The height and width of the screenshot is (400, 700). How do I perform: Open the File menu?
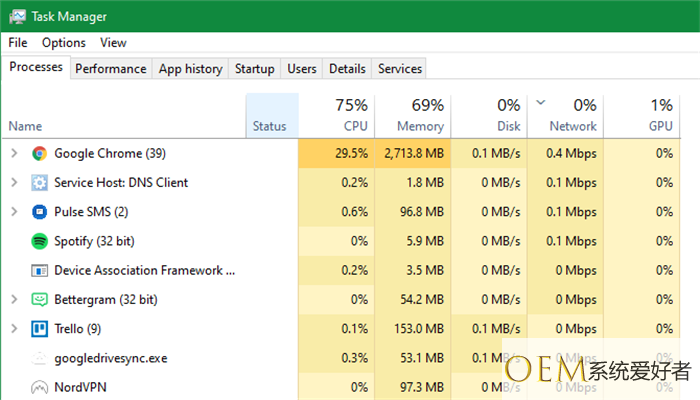click(x=18, y=43)
